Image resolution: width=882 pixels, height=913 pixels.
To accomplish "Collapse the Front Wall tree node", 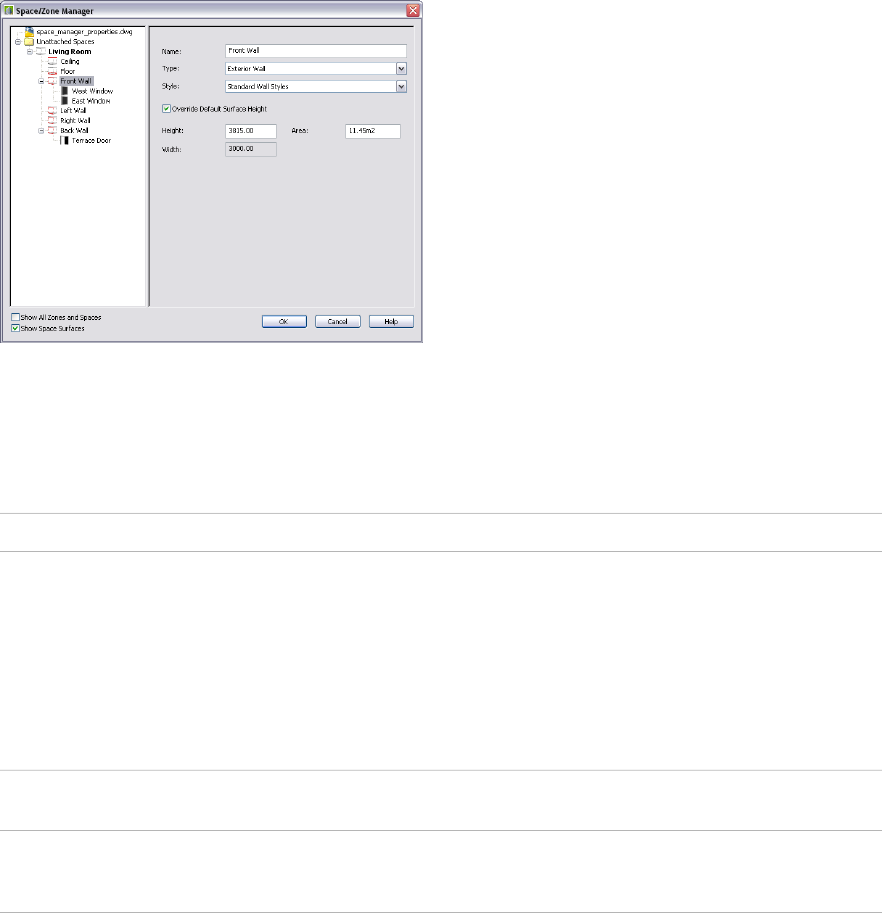I will coord(41,81).
